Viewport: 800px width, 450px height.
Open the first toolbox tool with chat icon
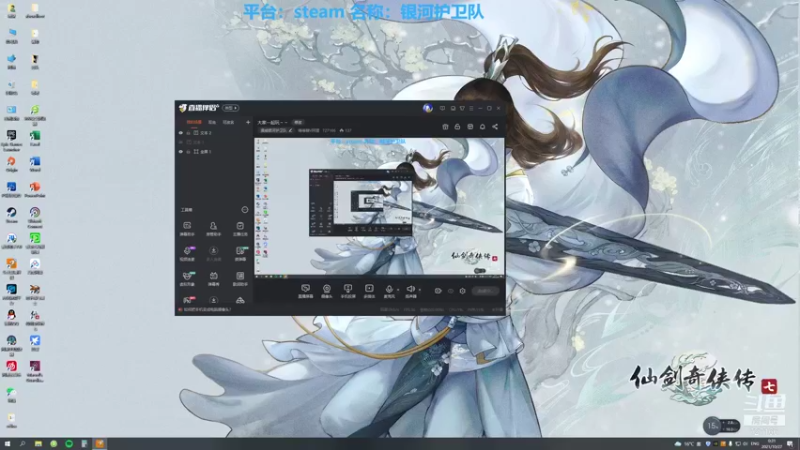(187, 228)
